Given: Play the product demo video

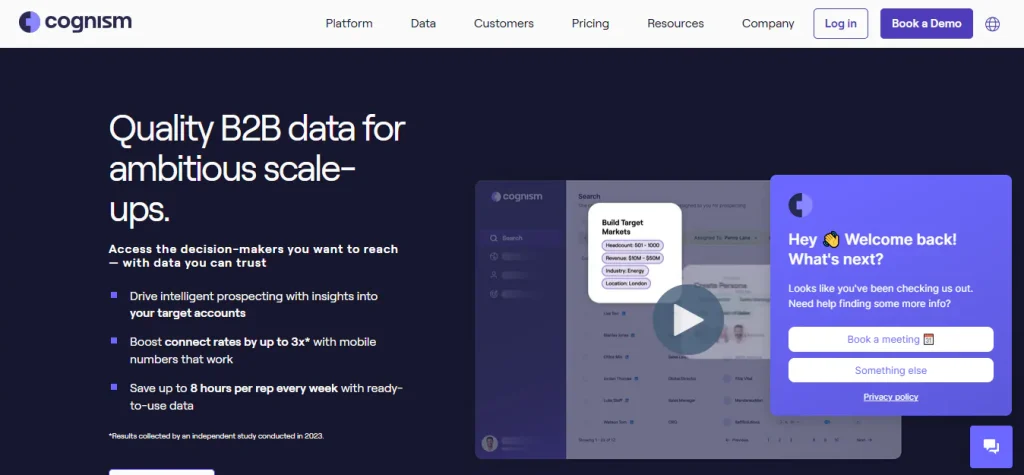Looking at the screenshot, I should pyautogui.click(x=687, y=320).
